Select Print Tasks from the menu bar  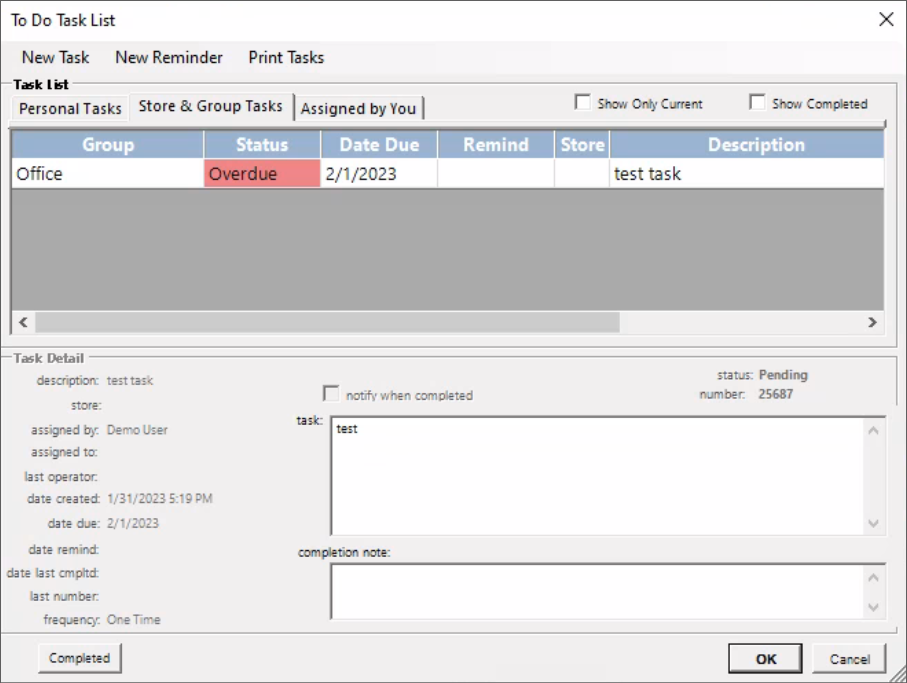[x=286, y=57]
